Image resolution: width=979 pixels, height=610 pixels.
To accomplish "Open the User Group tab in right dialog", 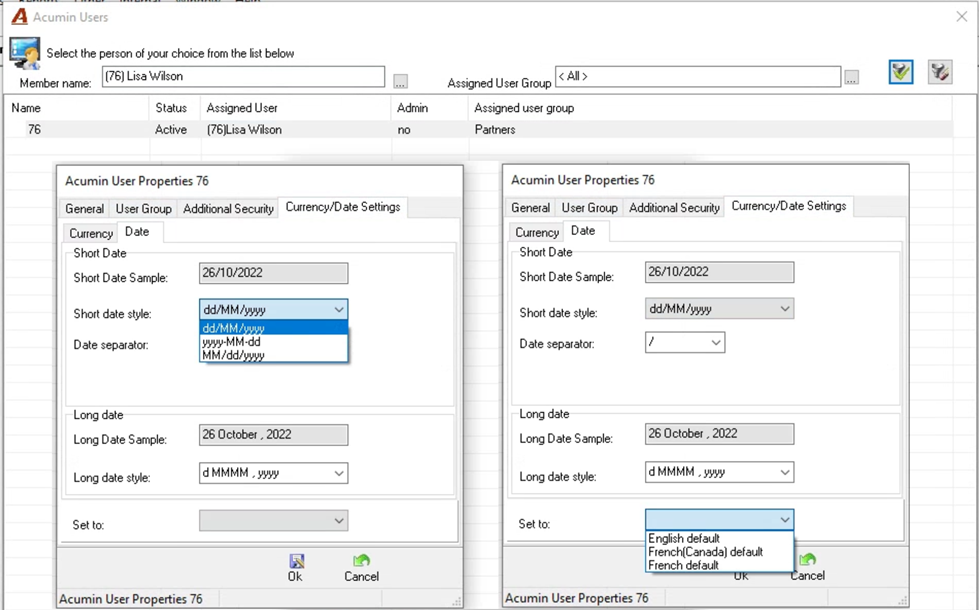I will coord(589,207).
